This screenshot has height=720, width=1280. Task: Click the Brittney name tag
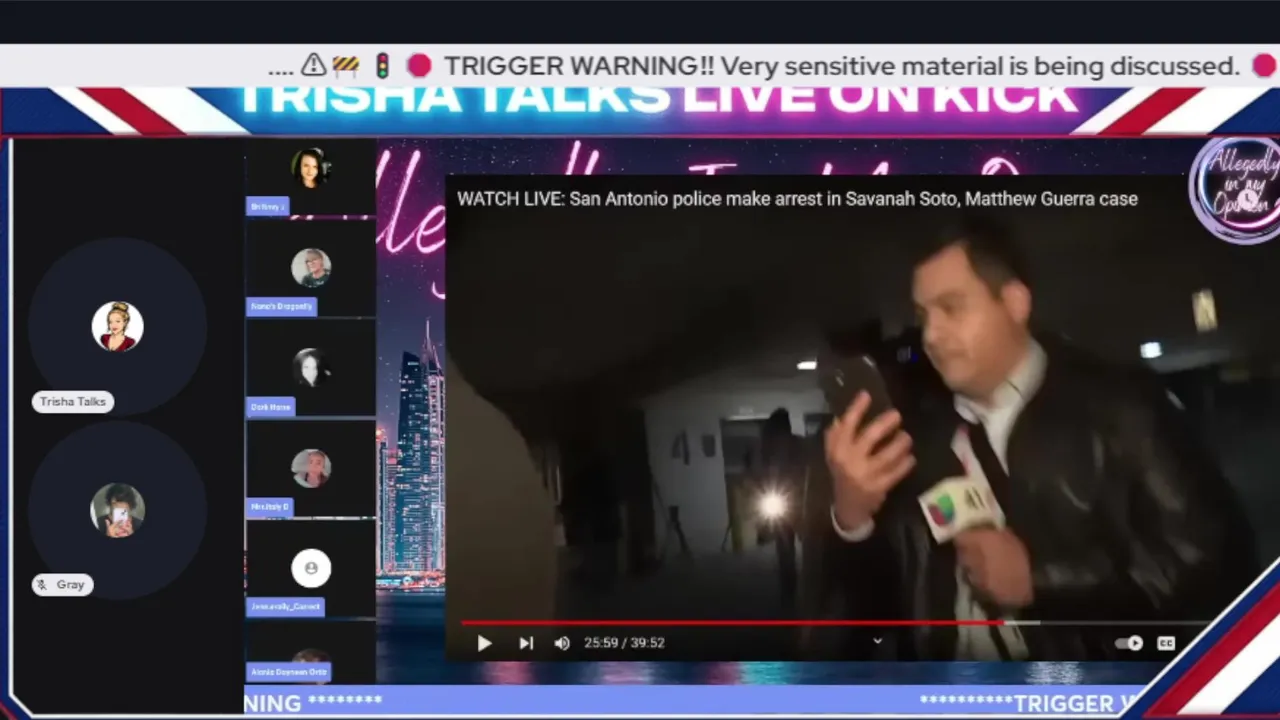267,206
